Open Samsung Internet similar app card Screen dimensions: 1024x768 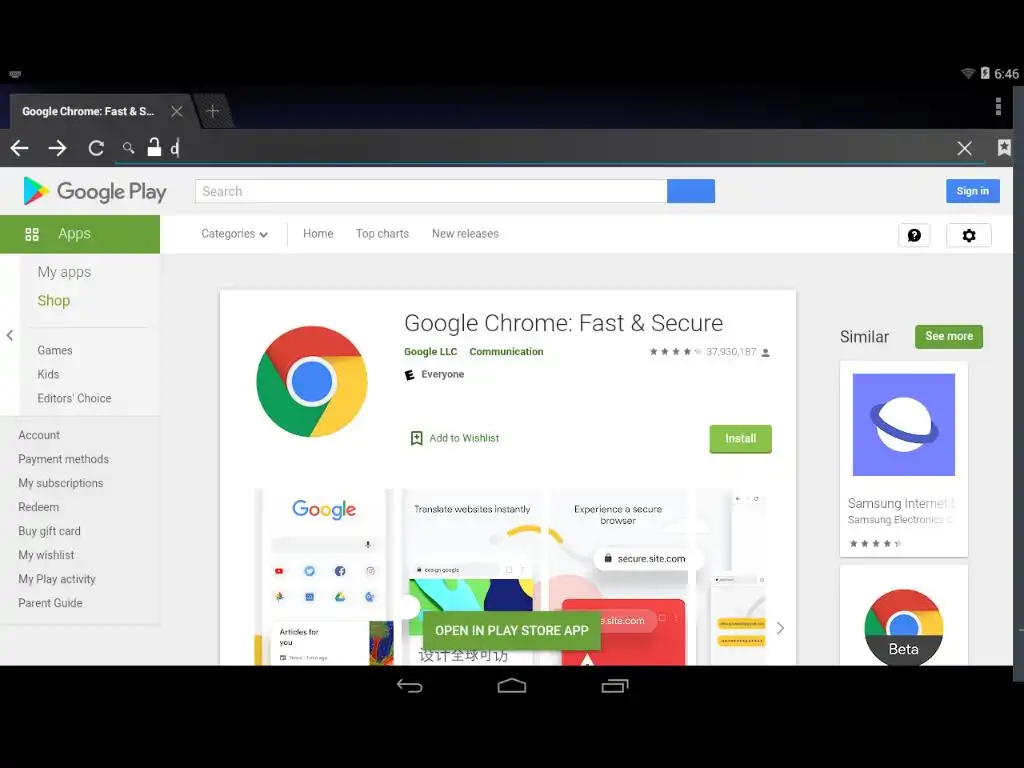[x=904, y=459]
